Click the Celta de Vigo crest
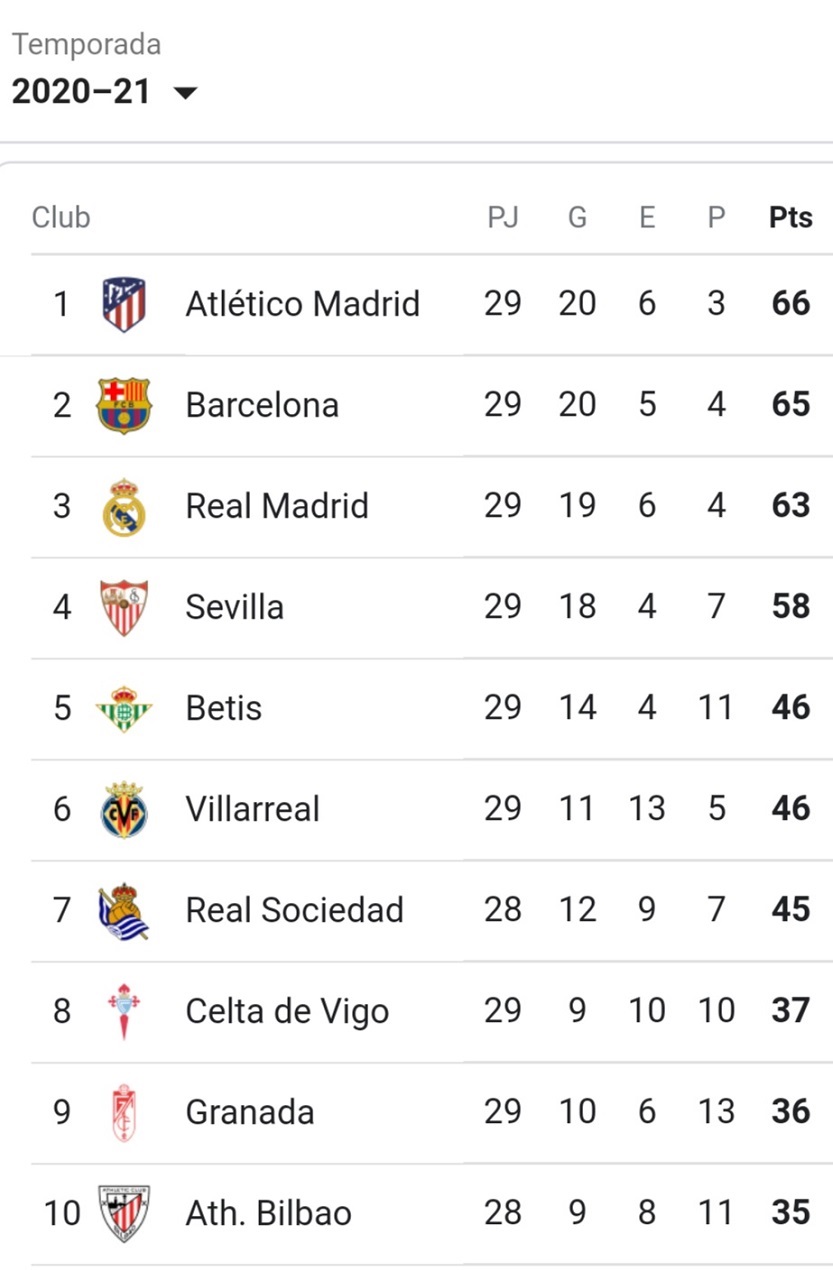The image size is (833, 1270). click(x=124, y=1011)
